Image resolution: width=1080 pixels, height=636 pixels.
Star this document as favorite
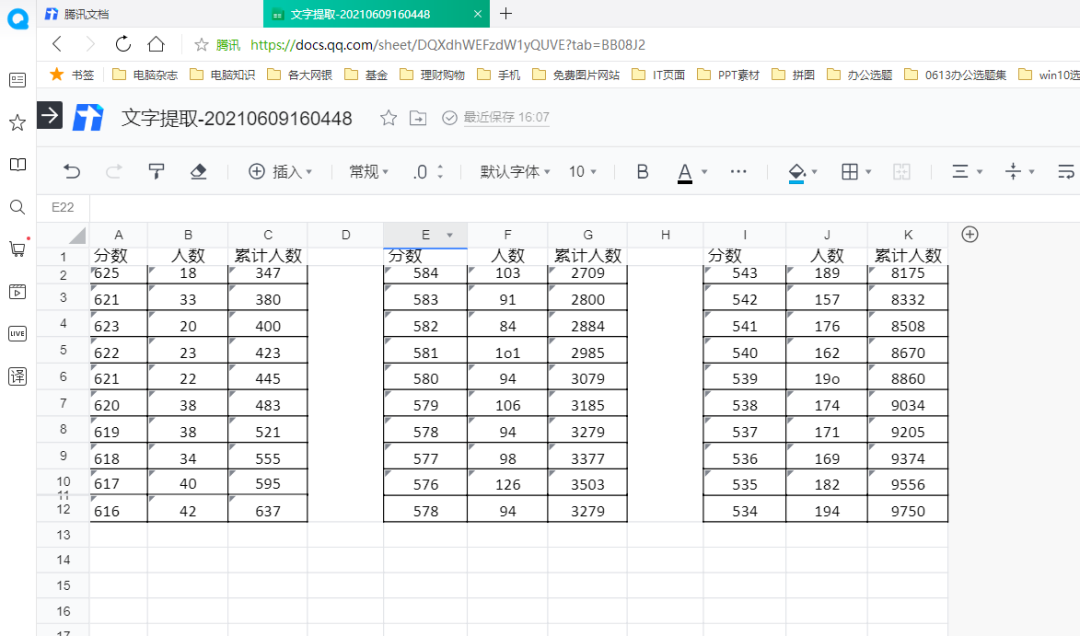388,118
